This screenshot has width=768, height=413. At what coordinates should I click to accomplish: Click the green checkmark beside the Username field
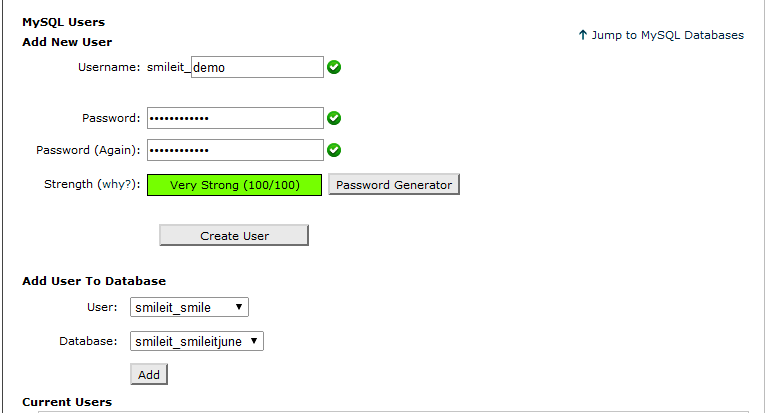pyautogui.click(x=335, y=67)
